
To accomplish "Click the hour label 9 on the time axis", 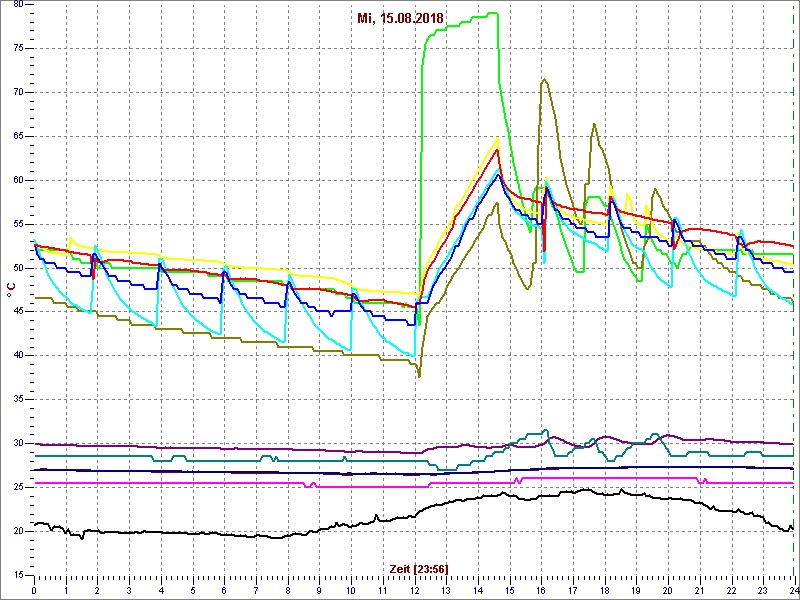I will pos(319,591).
